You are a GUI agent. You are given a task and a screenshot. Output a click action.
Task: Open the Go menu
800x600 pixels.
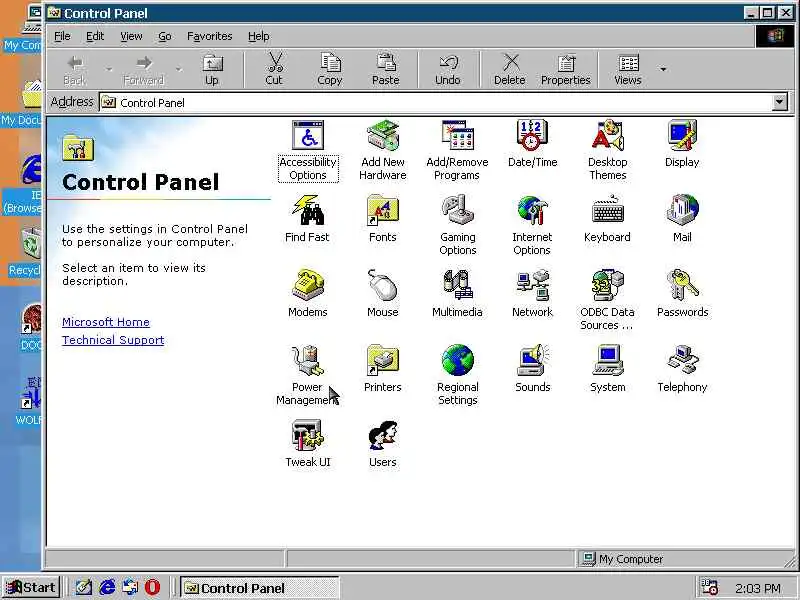click(164, 36)
